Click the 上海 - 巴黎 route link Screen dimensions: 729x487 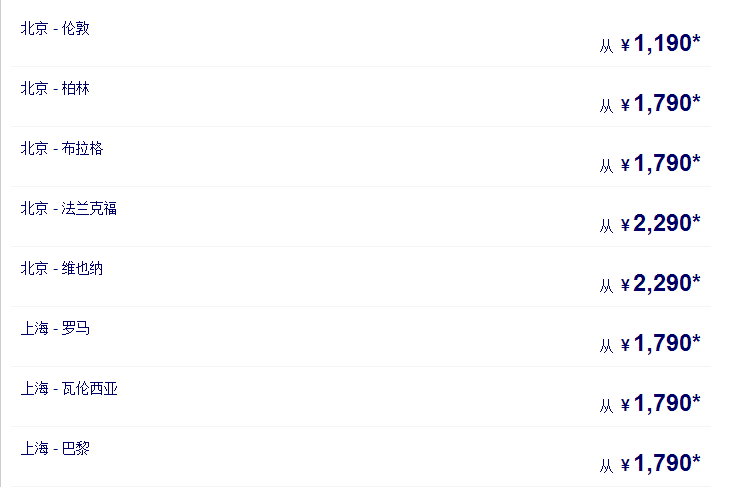55,448
